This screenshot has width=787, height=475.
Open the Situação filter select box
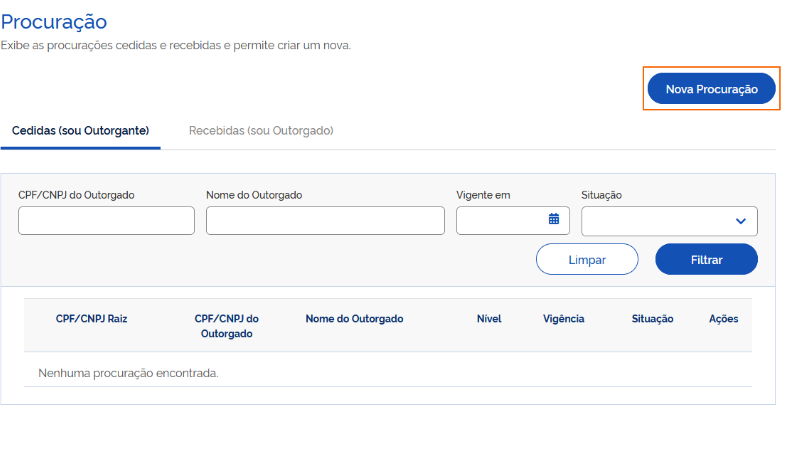coord(669,221)
